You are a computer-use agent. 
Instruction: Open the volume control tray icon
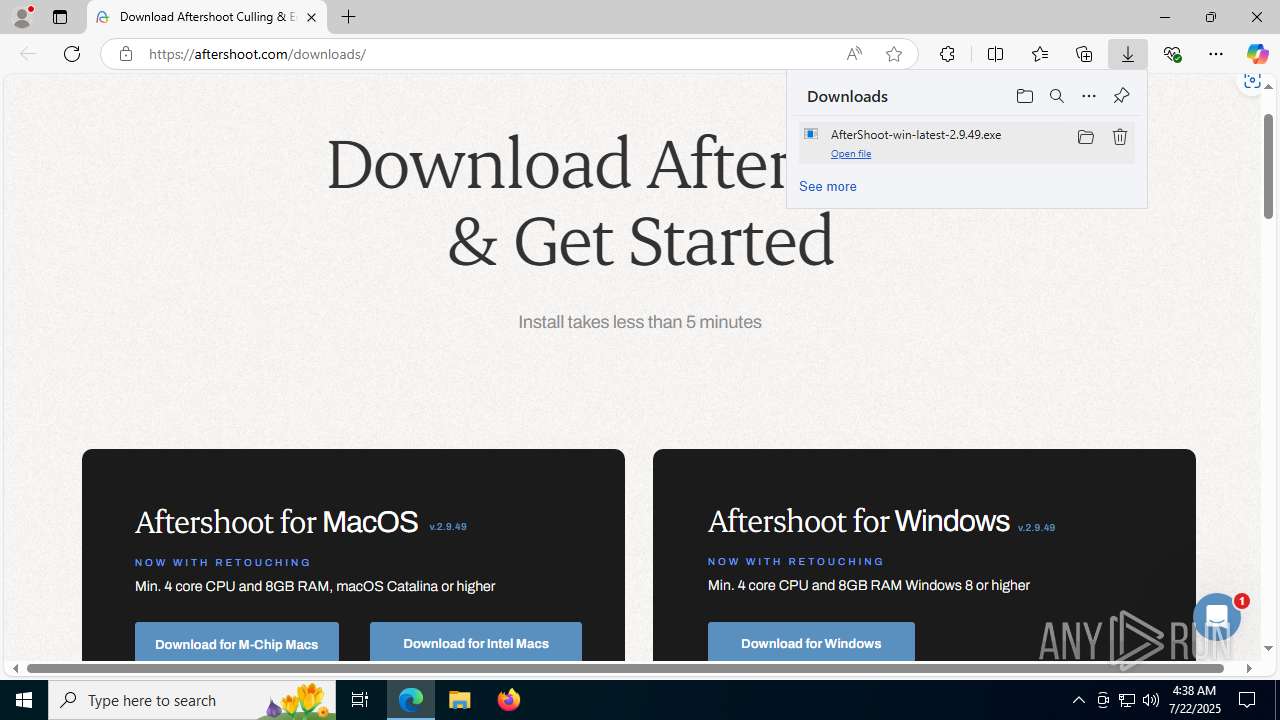[1151, 700]
